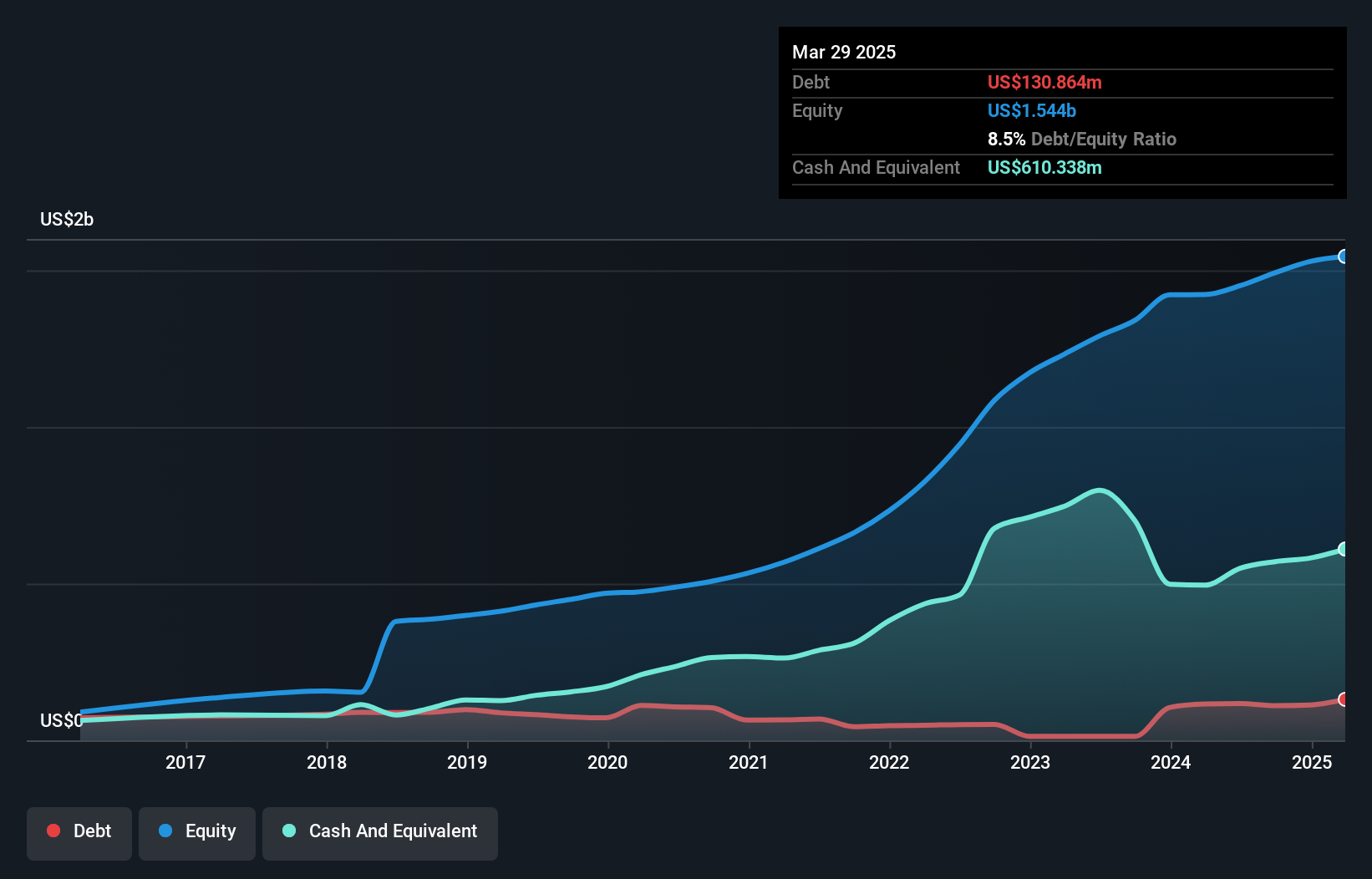1372x879 pixels.
Task: Click the 2020 x-axis label
Action: (607, 762)
